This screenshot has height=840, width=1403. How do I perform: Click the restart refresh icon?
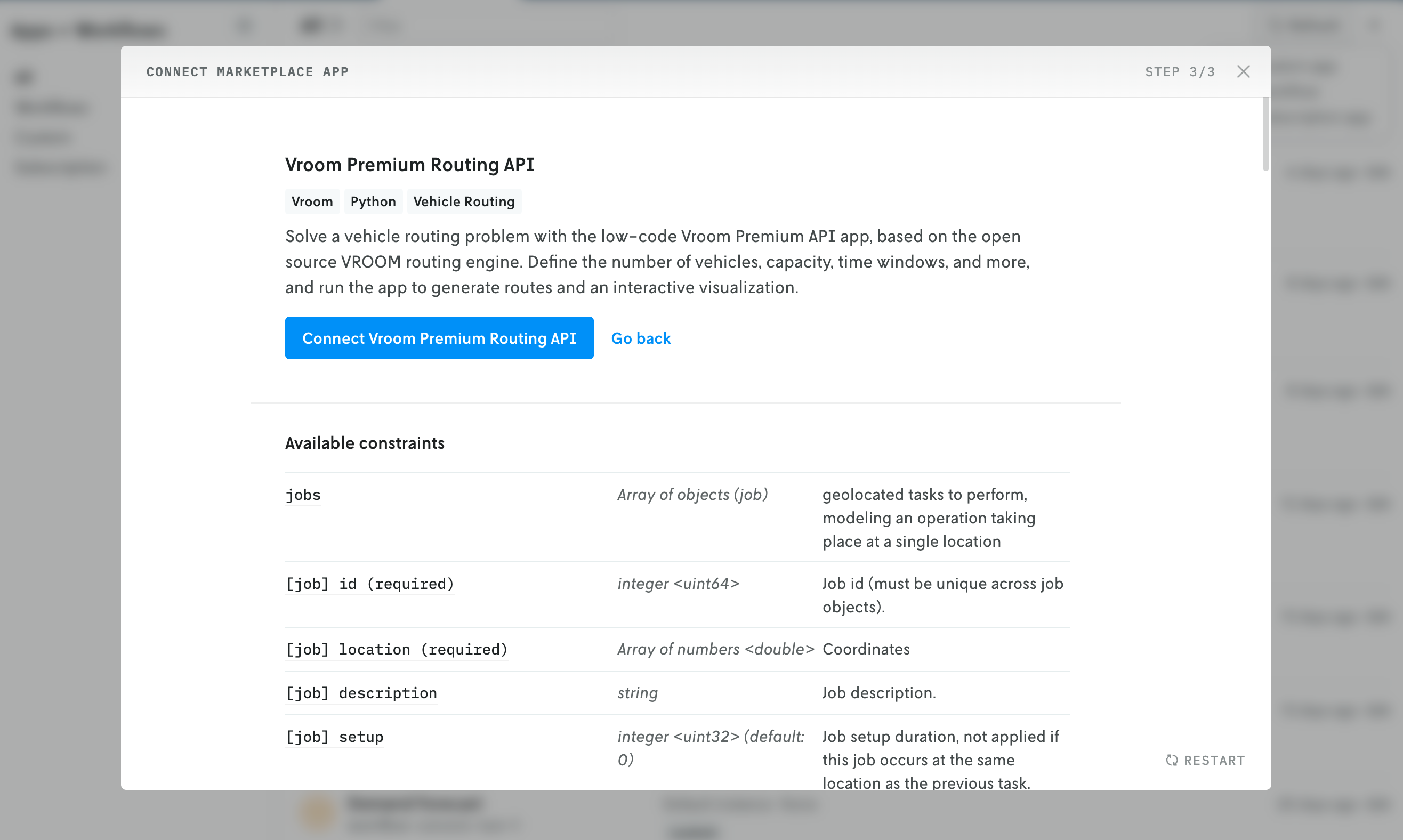click(x=1172, y=760)
